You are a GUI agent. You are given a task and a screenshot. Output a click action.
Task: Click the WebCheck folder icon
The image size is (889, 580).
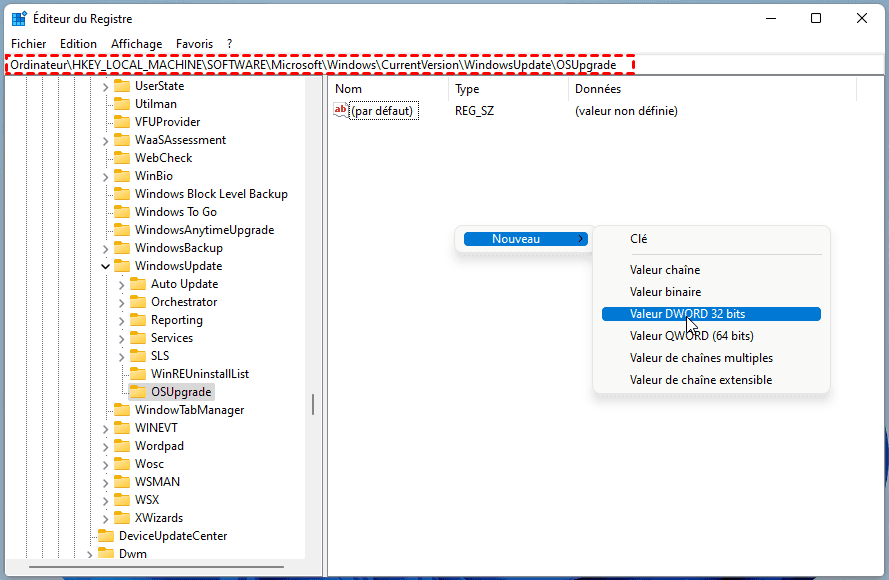[x=122, y=158]
